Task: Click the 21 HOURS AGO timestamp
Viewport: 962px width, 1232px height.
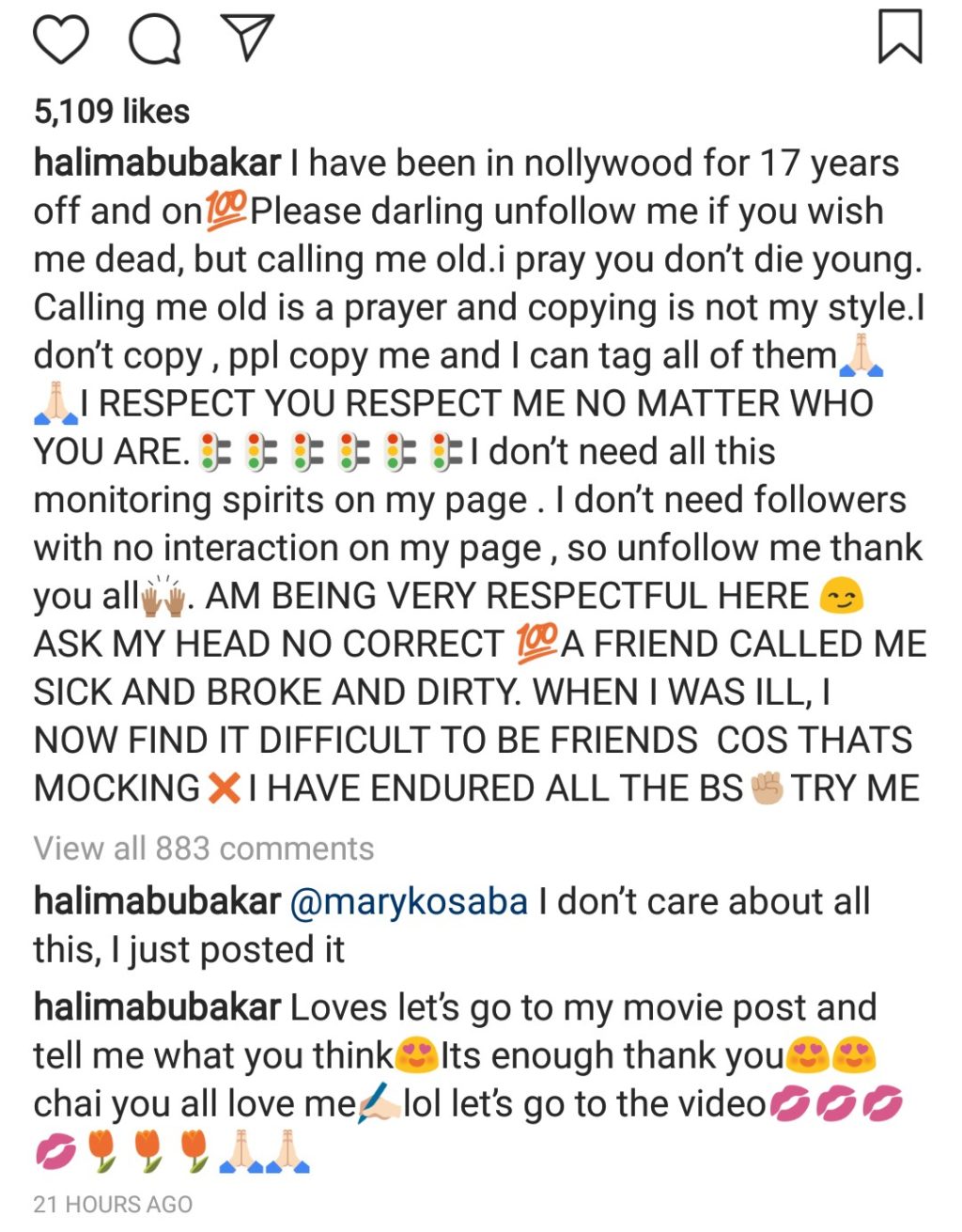Action: [113, 1205]
